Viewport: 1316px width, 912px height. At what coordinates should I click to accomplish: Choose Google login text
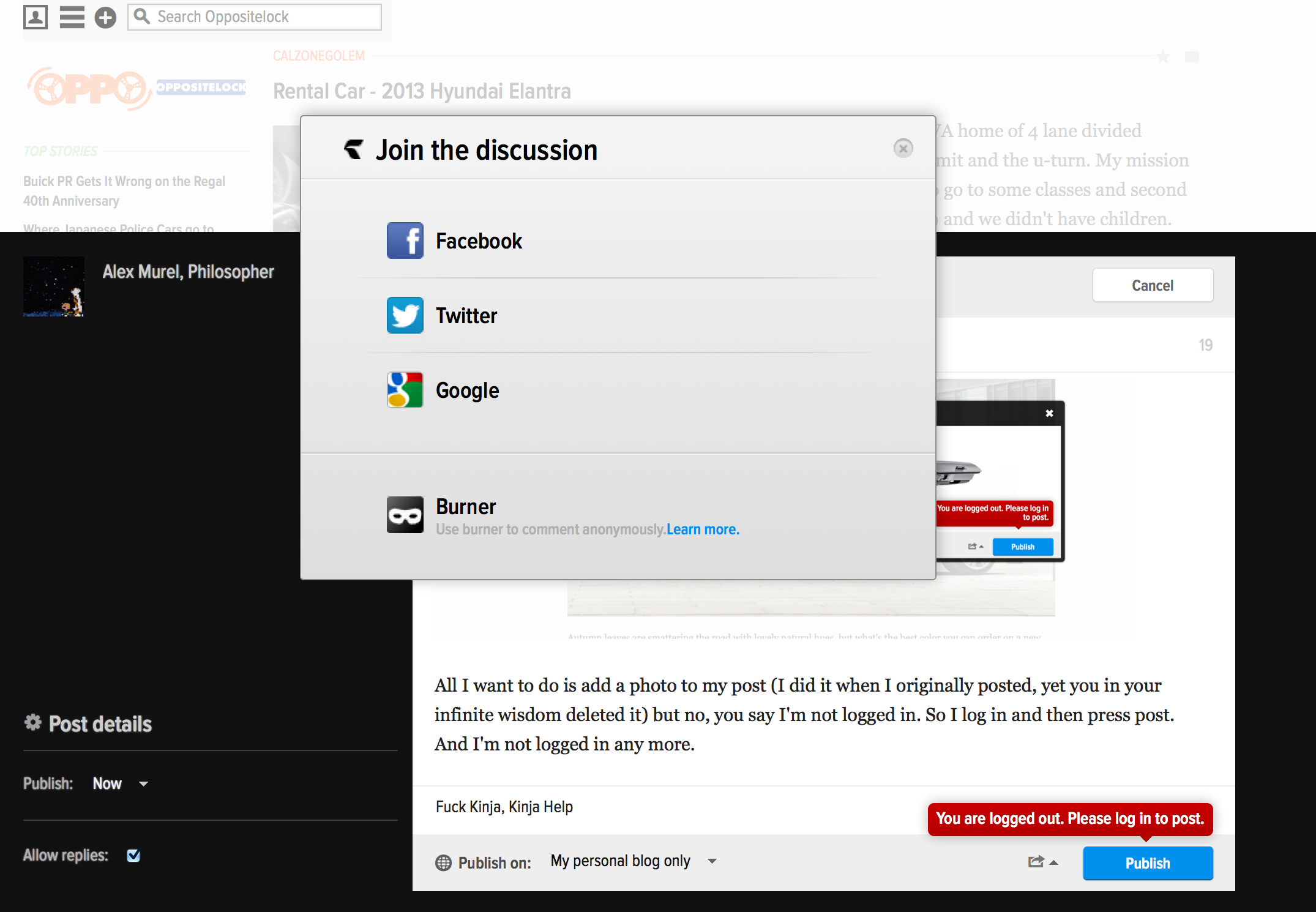[x=468, y=391]
